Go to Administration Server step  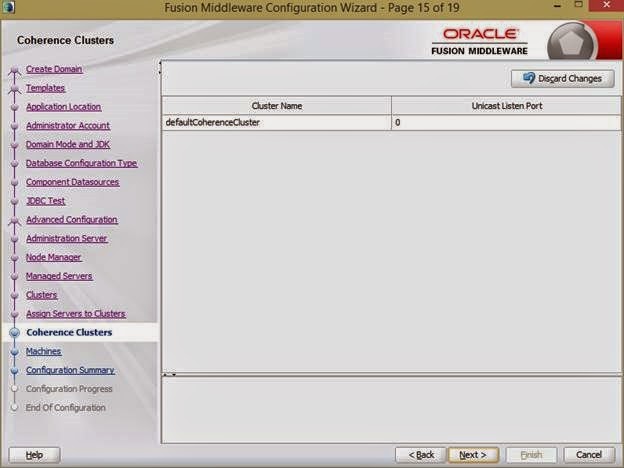66,238
